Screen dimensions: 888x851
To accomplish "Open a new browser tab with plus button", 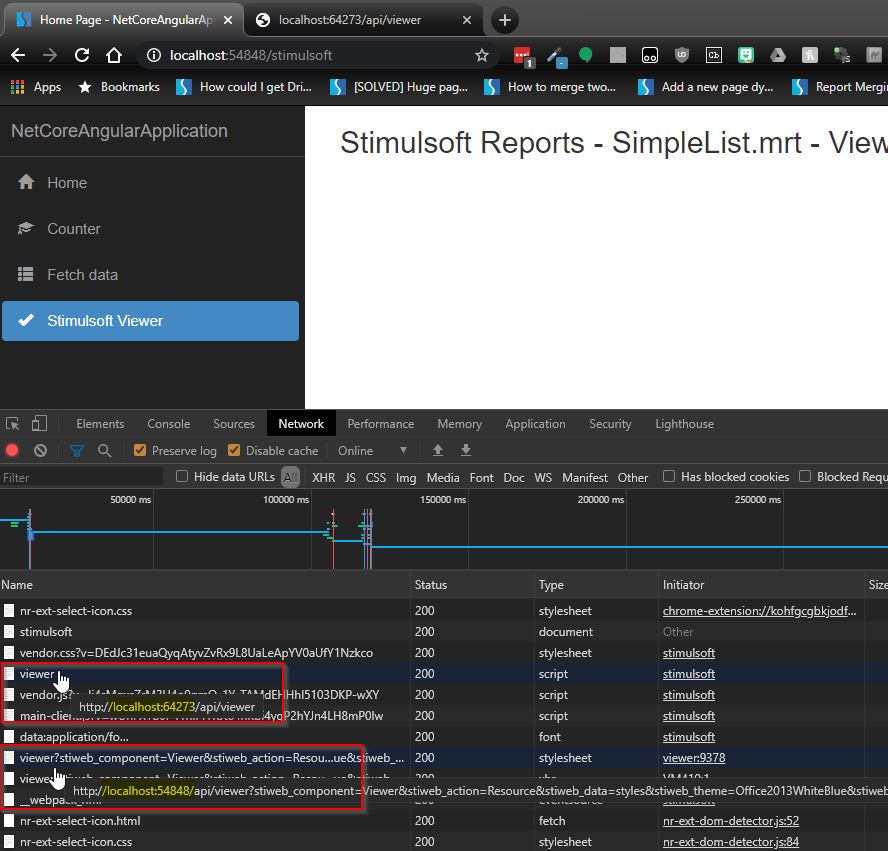I will click(x=504, y=20).
